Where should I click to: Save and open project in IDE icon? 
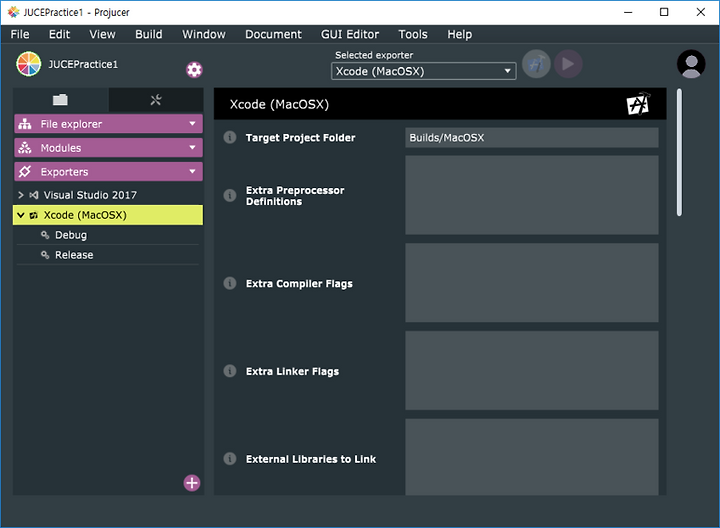tap(536, 64)
